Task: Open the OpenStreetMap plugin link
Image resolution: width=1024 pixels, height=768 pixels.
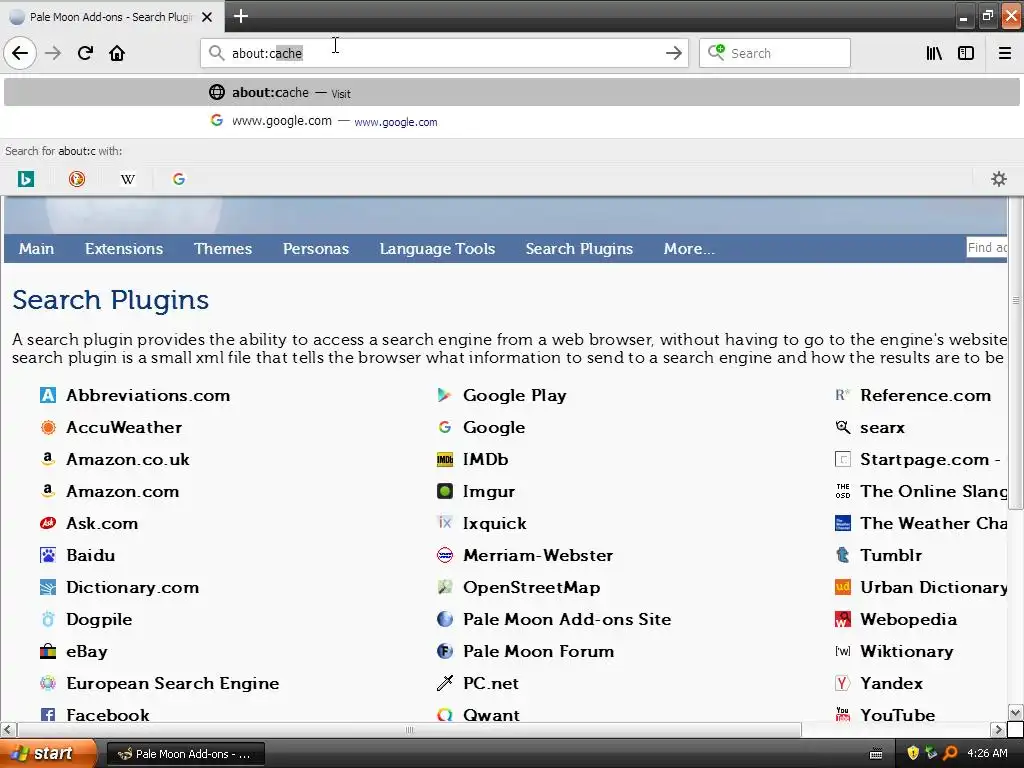Action: click(x=532, y=587)
